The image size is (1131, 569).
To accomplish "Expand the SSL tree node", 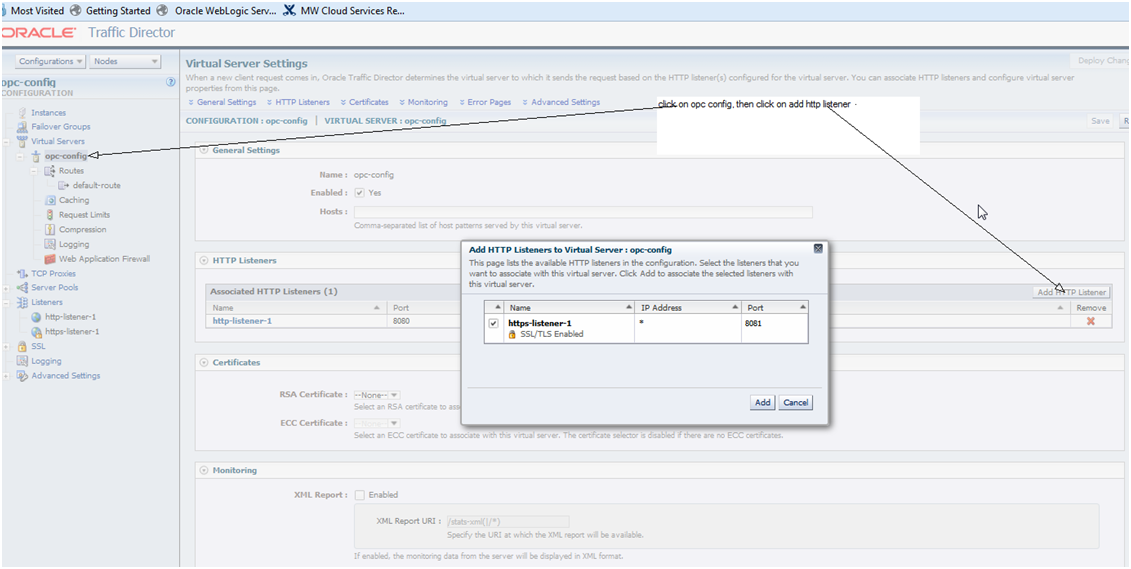I will pos(6,346).
